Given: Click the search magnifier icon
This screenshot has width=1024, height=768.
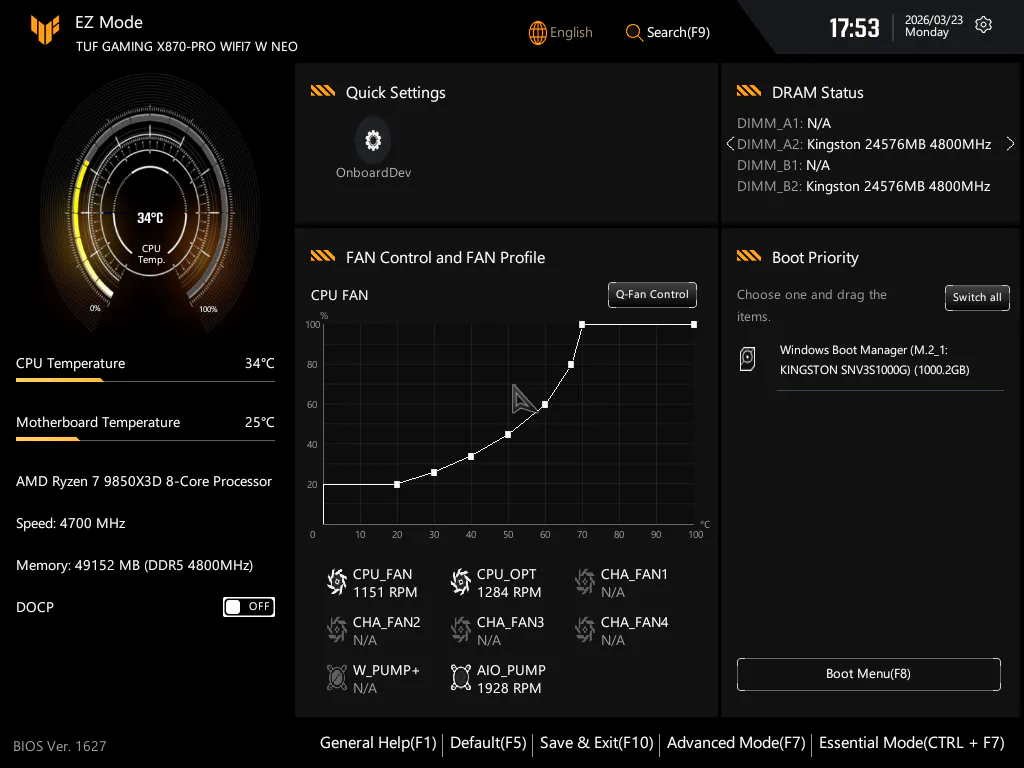Looking at the screenshot, I should tap(633, 32).
